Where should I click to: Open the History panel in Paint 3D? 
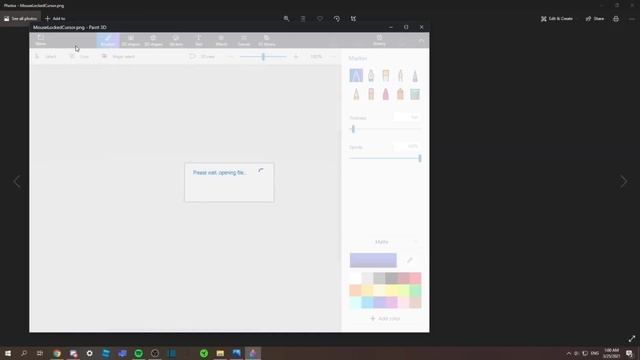pyautogui.click(x=379, y=40)
